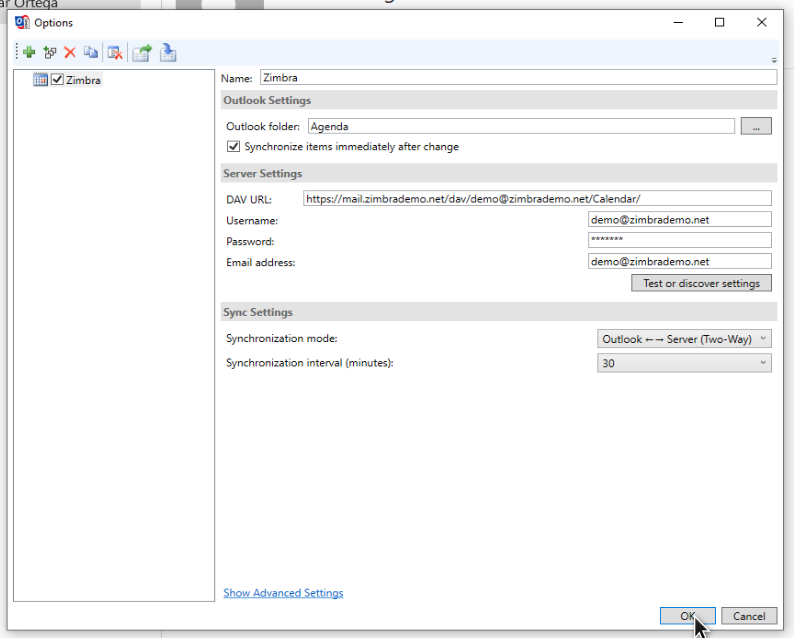Open Synchronization interval minutes dropdown
The width and height of the screenshot is (794, 638).
tap(684, 363)
